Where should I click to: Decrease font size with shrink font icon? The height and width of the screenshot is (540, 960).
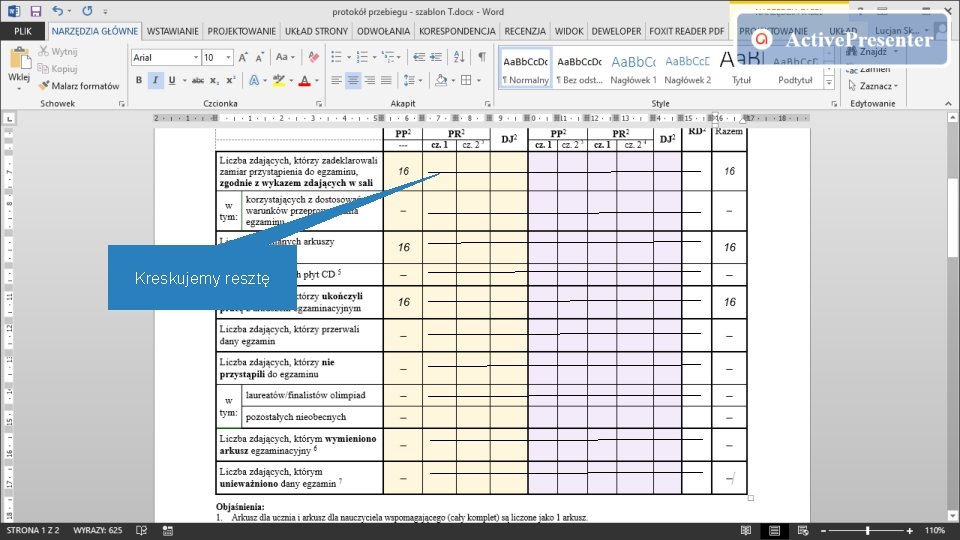(x=260, y=58)
